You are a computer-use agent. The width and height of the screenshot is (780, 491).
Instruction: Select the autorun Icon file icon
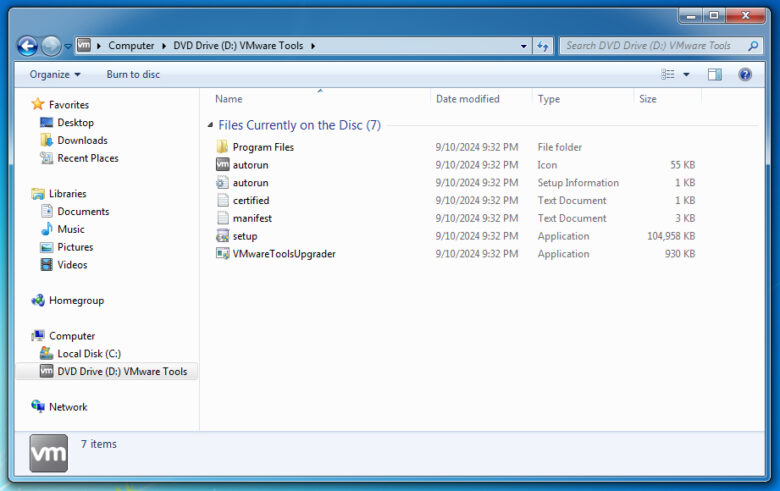222,164
